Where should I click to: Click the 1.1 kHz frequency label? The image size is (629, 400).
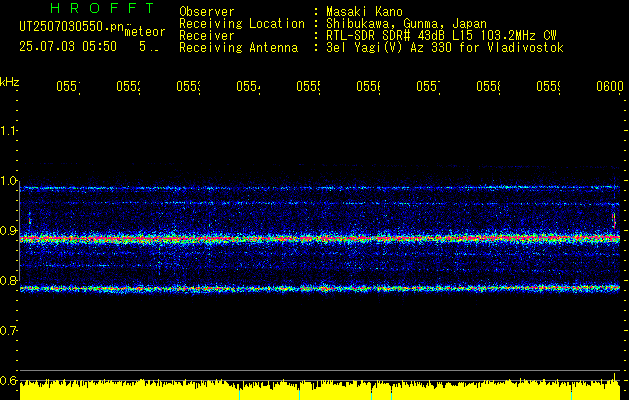(x=8, y=131)
